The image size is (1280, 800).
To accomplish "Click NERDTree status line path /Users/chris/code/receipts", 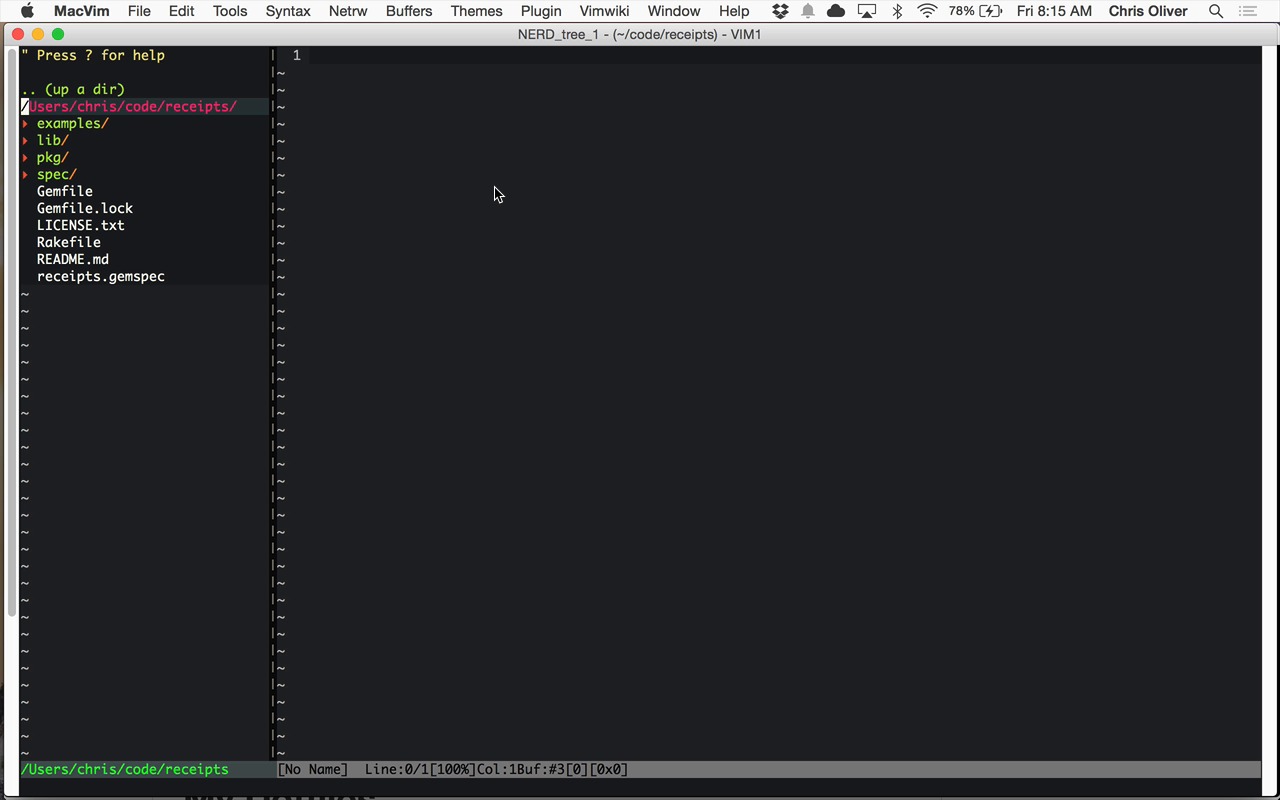I will pos(125,770).
